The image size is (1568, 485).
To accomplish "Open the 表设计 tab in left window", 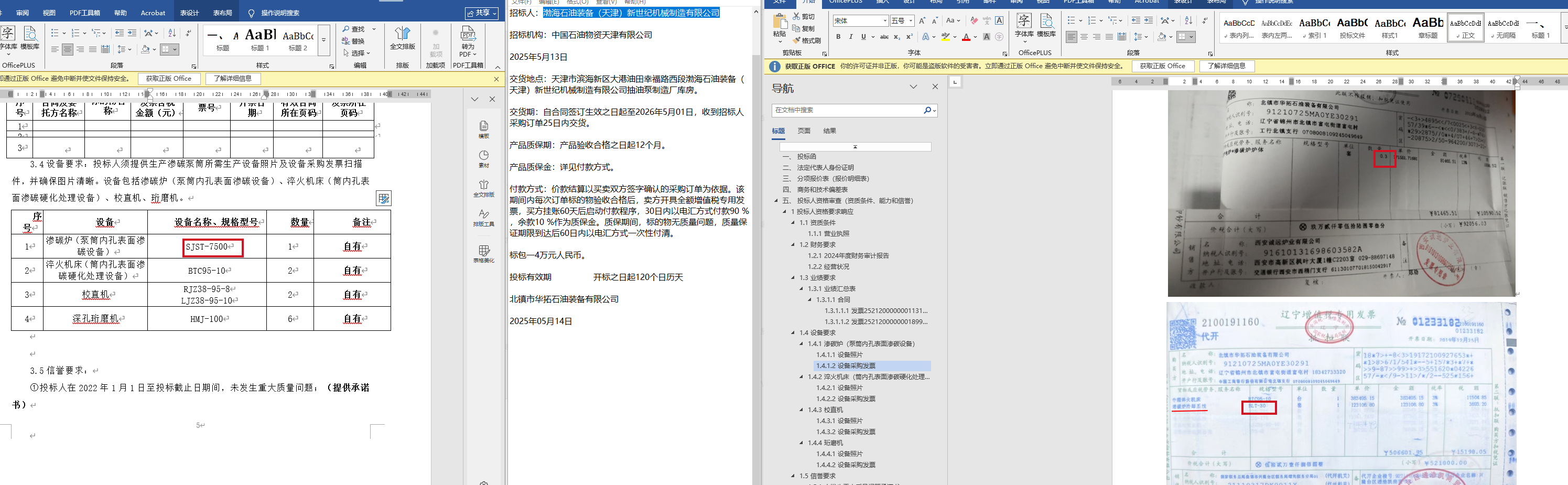I will coord(189,13).
